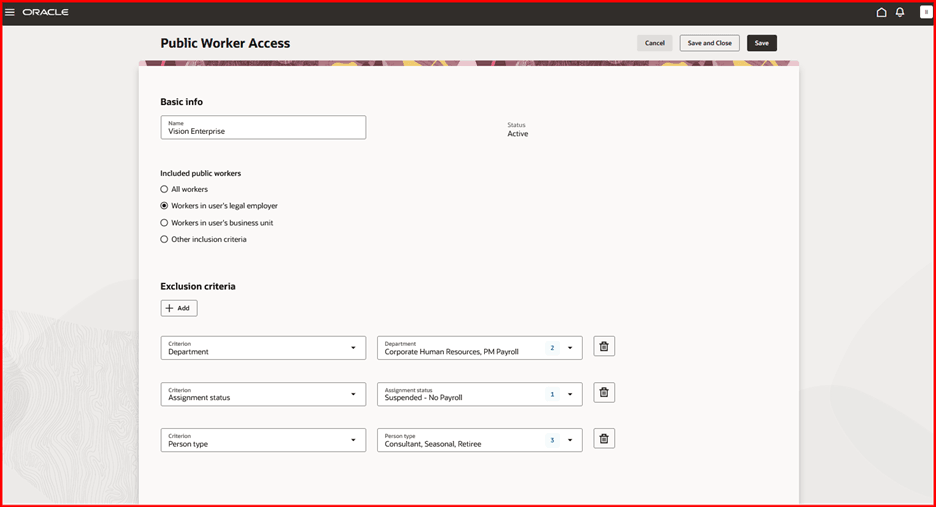The image size is (936, 507).
Task: Click the Name input field
Action: [x=263, y=127]
